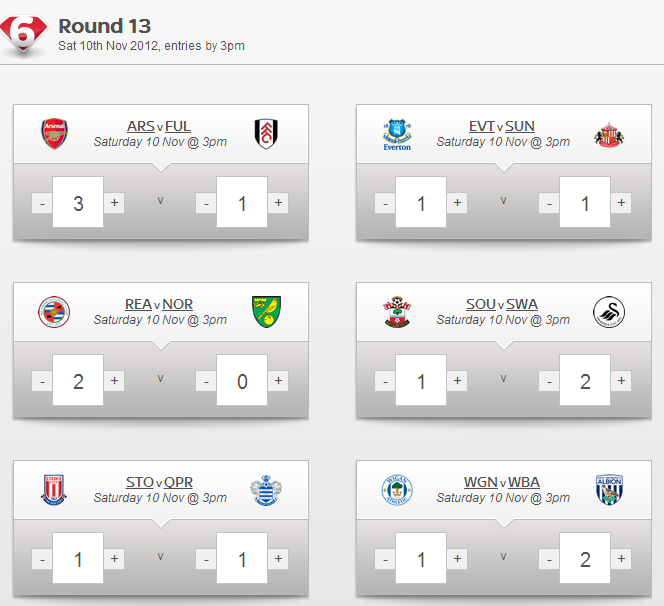The height and width of the screenshot is (606, 664).
Task: Click the Swansea City swan badge
Action: pos(609,311)
